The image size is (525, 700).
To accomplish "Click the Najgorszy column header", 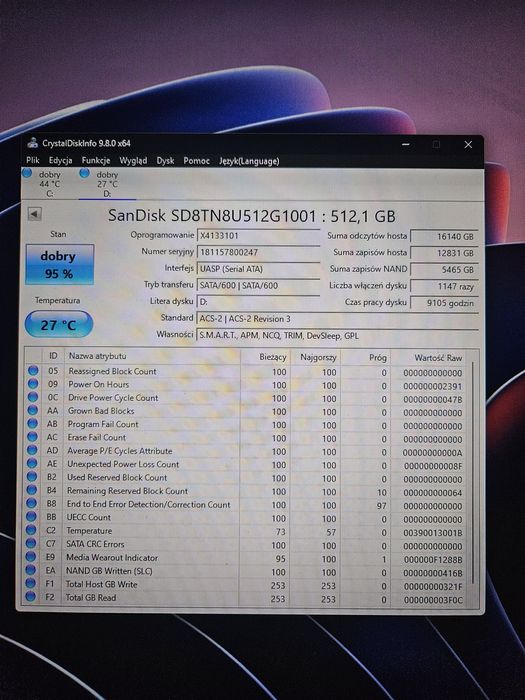I will tap(316, 357).
